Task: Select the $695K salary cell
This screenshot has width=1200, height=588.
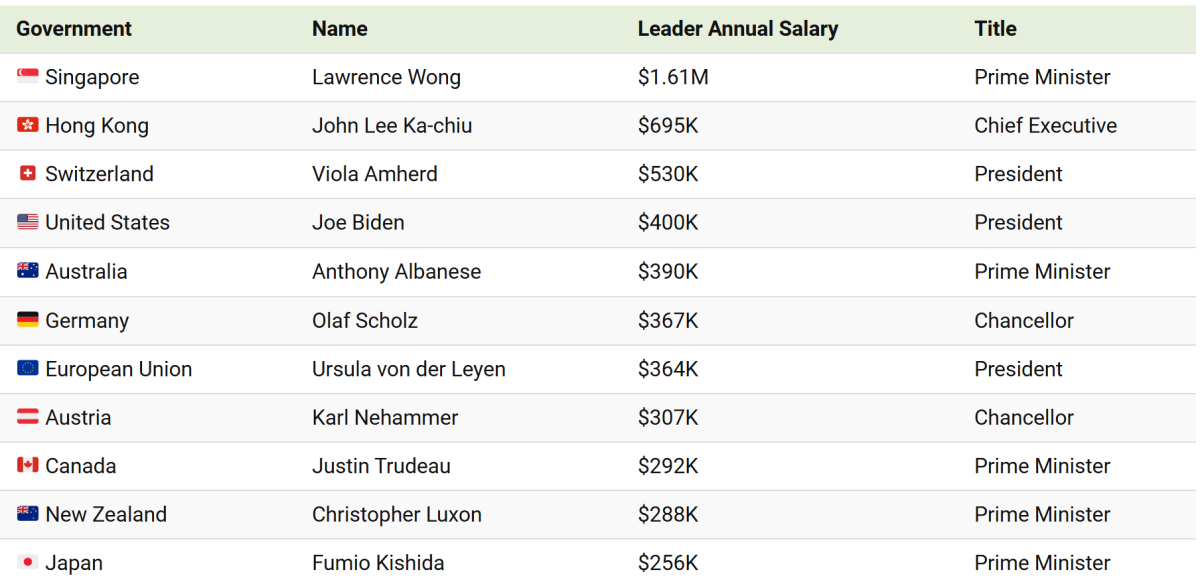Action: 668,126
